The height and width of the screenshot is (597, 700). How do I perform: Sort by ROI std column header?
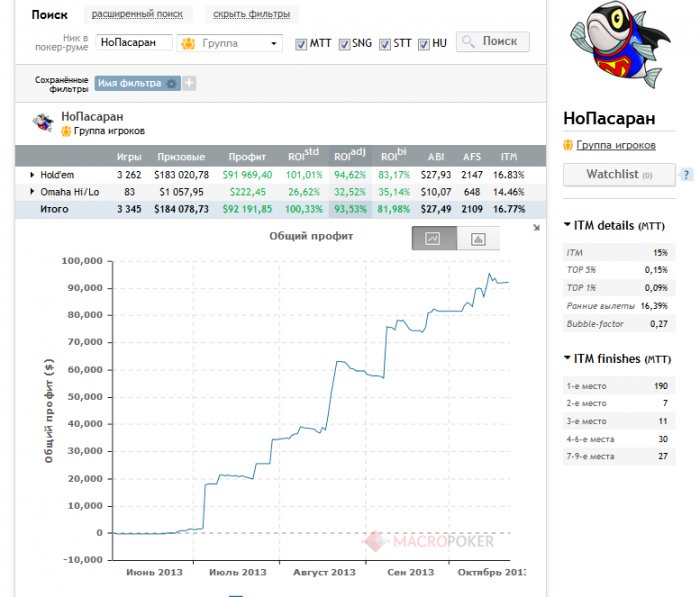coord(303,154)
